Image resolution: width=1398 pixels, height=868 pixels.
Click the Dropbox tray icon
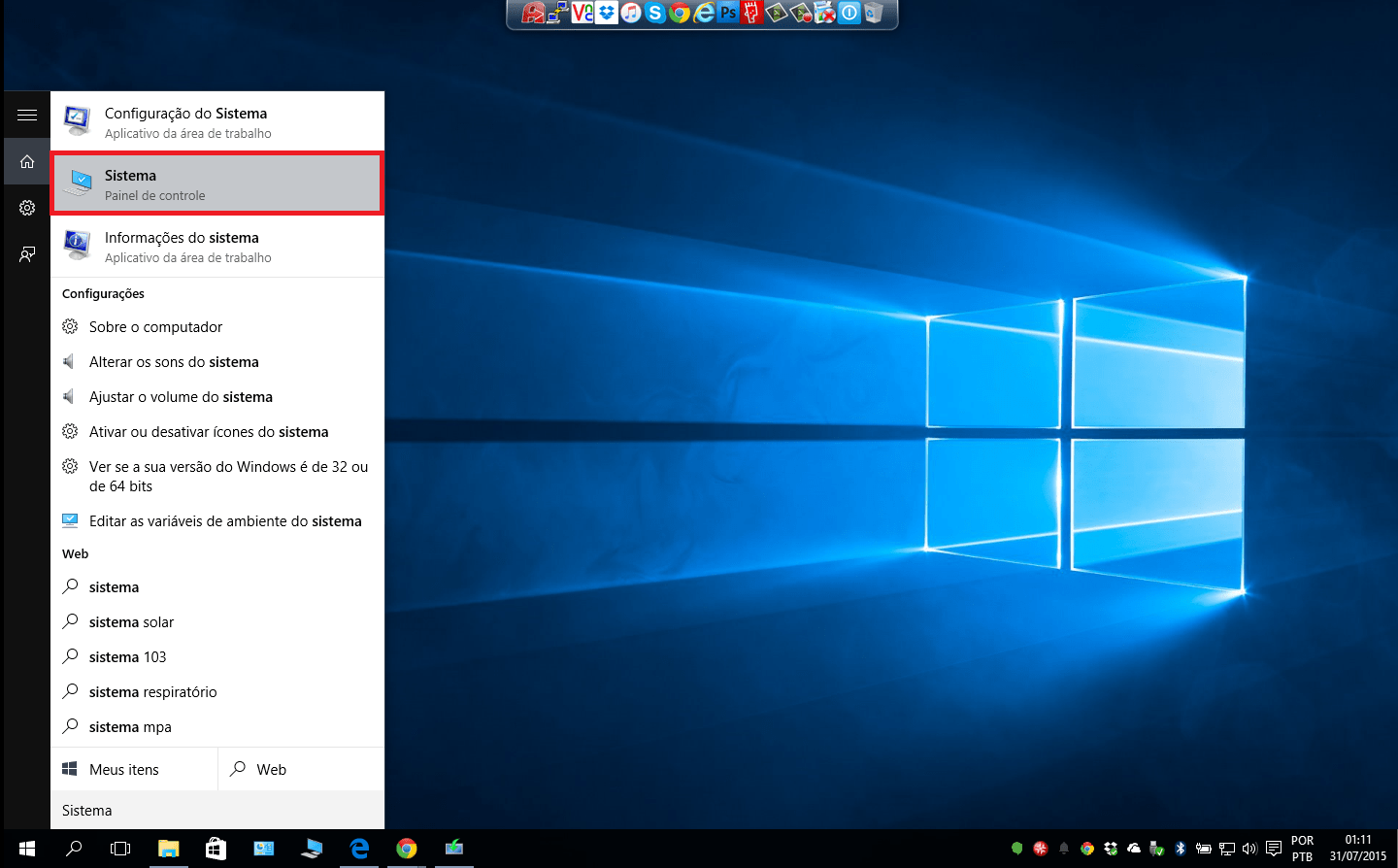coord(1111,849)
